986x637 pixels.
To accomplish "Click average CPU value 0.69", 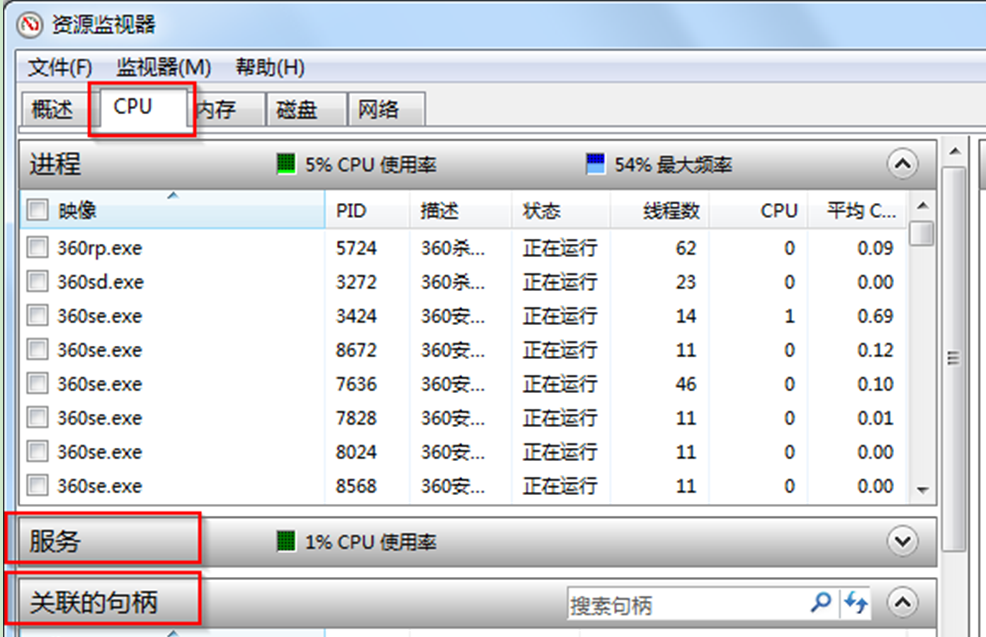I will coord(875,316).
